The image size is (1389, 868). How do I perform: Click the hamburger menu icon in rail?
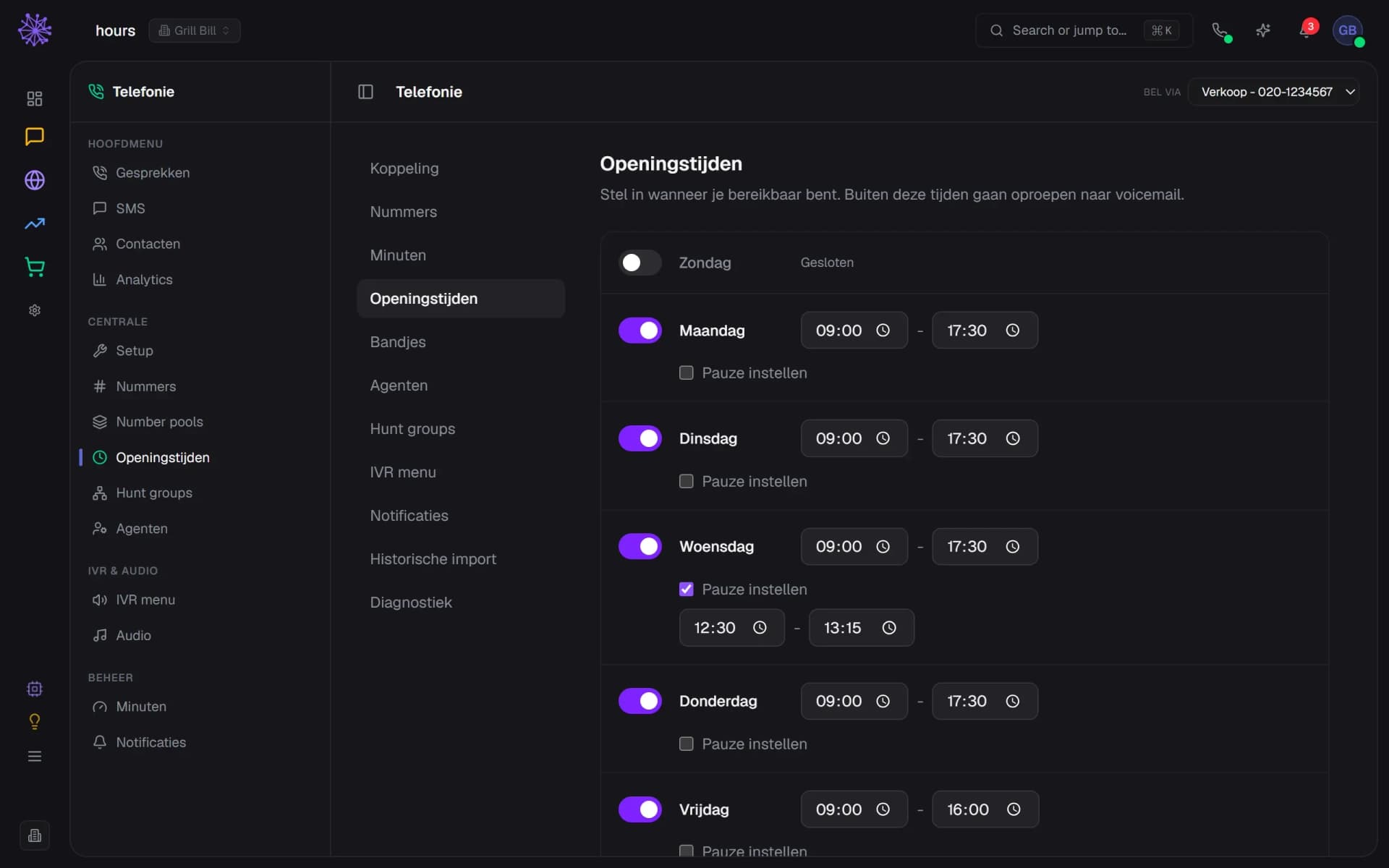[x=35, y=757]
